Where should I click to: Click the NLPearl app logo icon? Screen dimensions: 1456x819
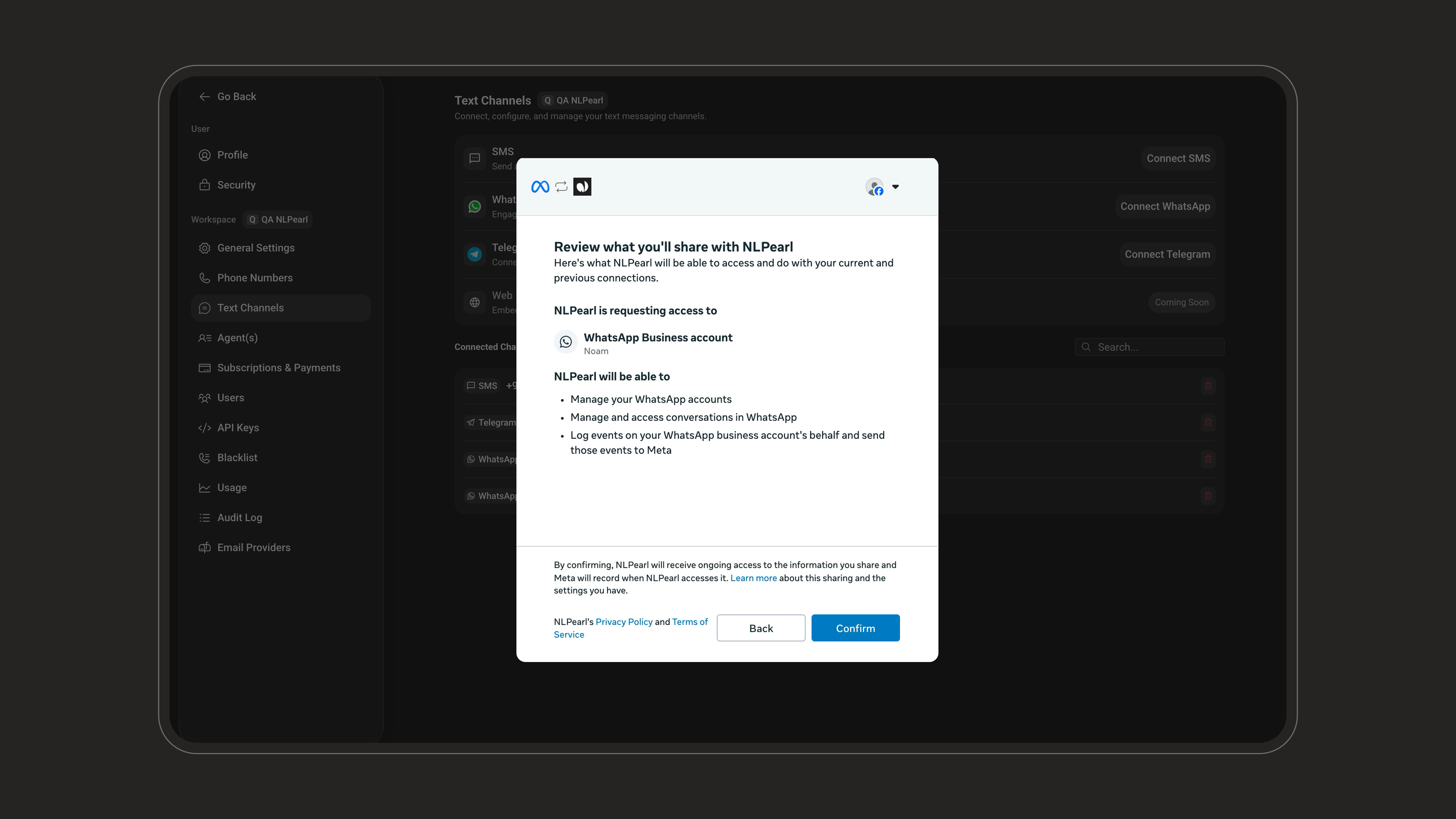582,187
